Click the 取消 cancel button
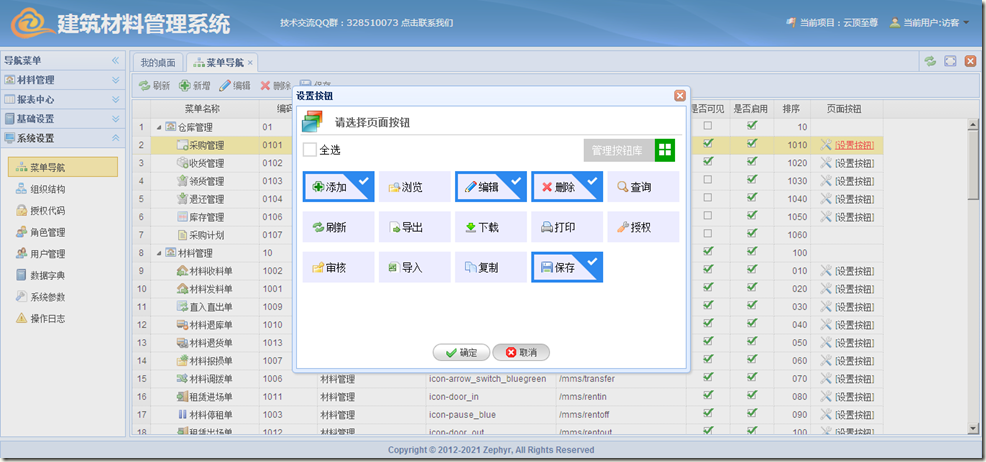This screenshot has height=462, width=986. 520,352
